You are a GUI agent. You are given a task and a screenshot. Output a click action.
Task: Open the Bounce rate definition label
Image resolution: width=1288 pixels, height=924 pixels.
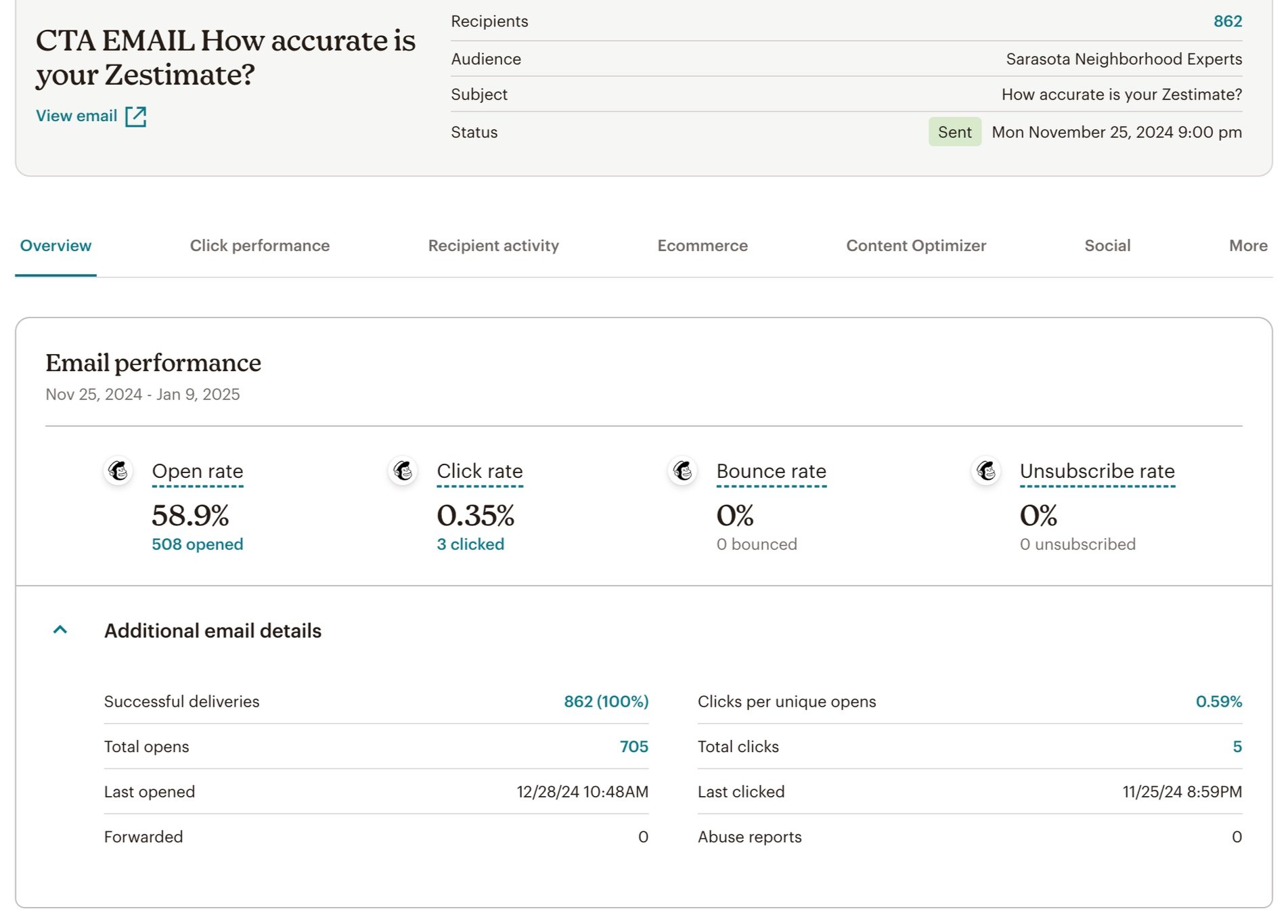[x=772, y=471]
